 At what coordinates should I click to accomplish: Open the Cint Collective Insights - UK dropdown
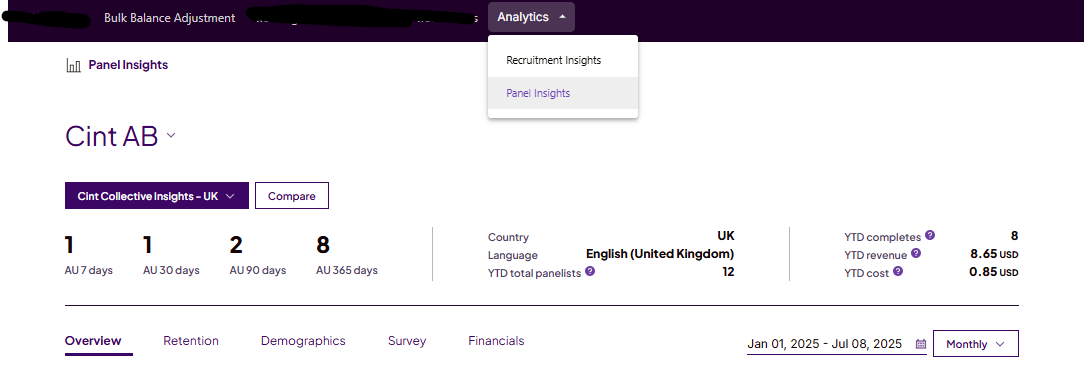click(x=157, y=196)
